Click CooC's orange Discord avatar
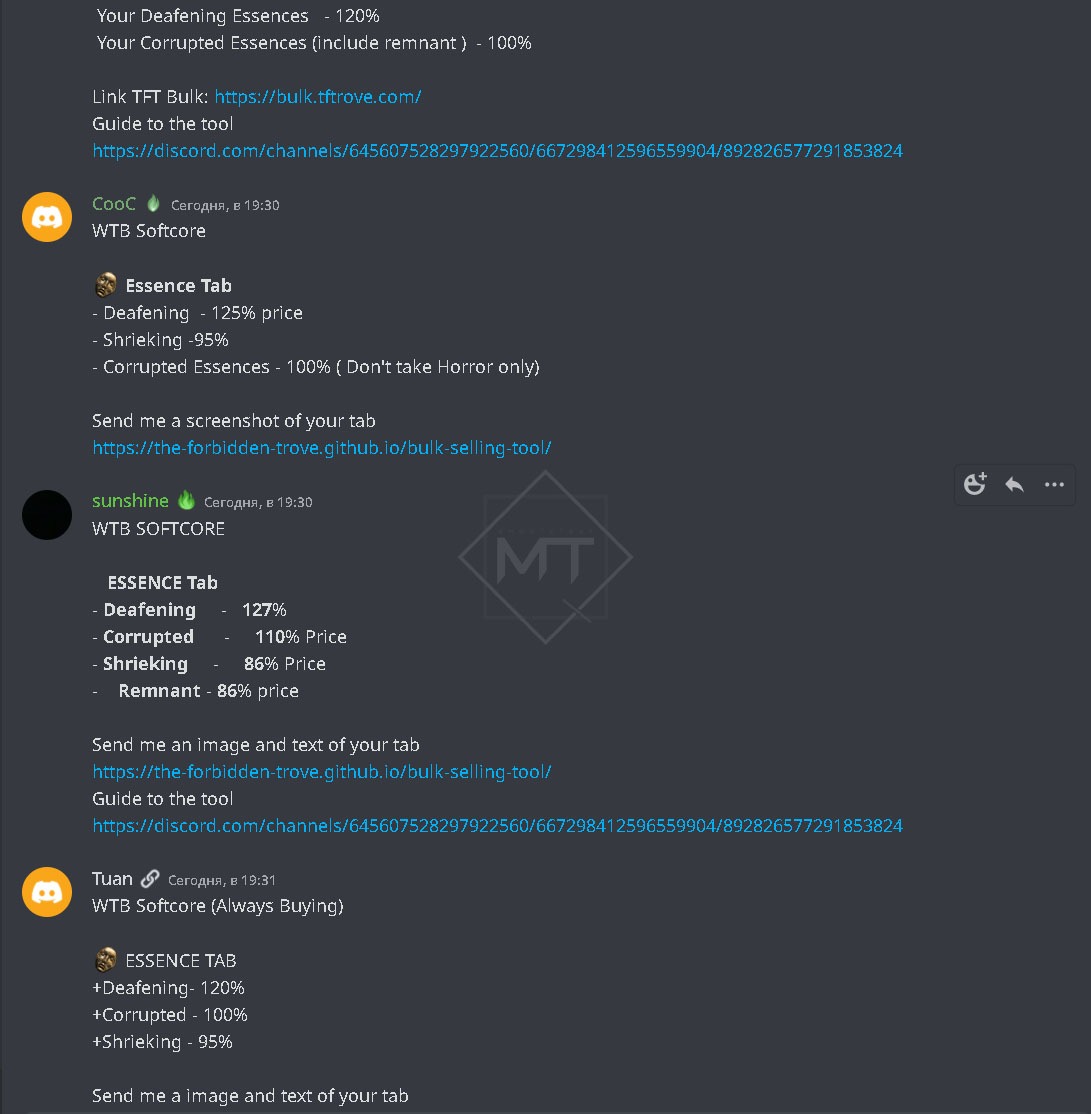Screen dimensions: 1091x1114 [47, 217]
